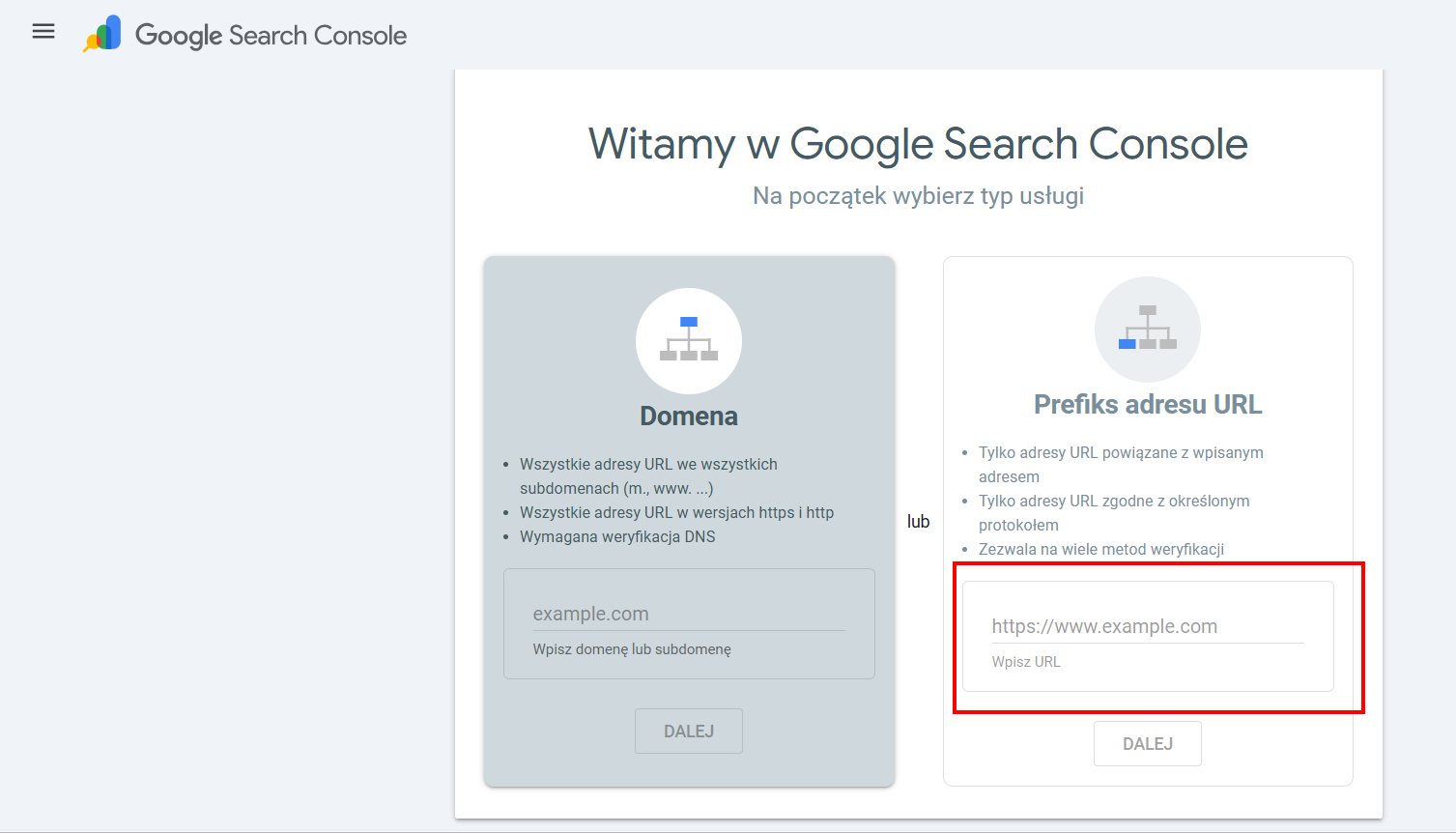The width and height of the screenshot is (1456, 833).
Task: Click 'Wszystkie adresy URL w wersjach https' bullet
Action: [676, 513]
